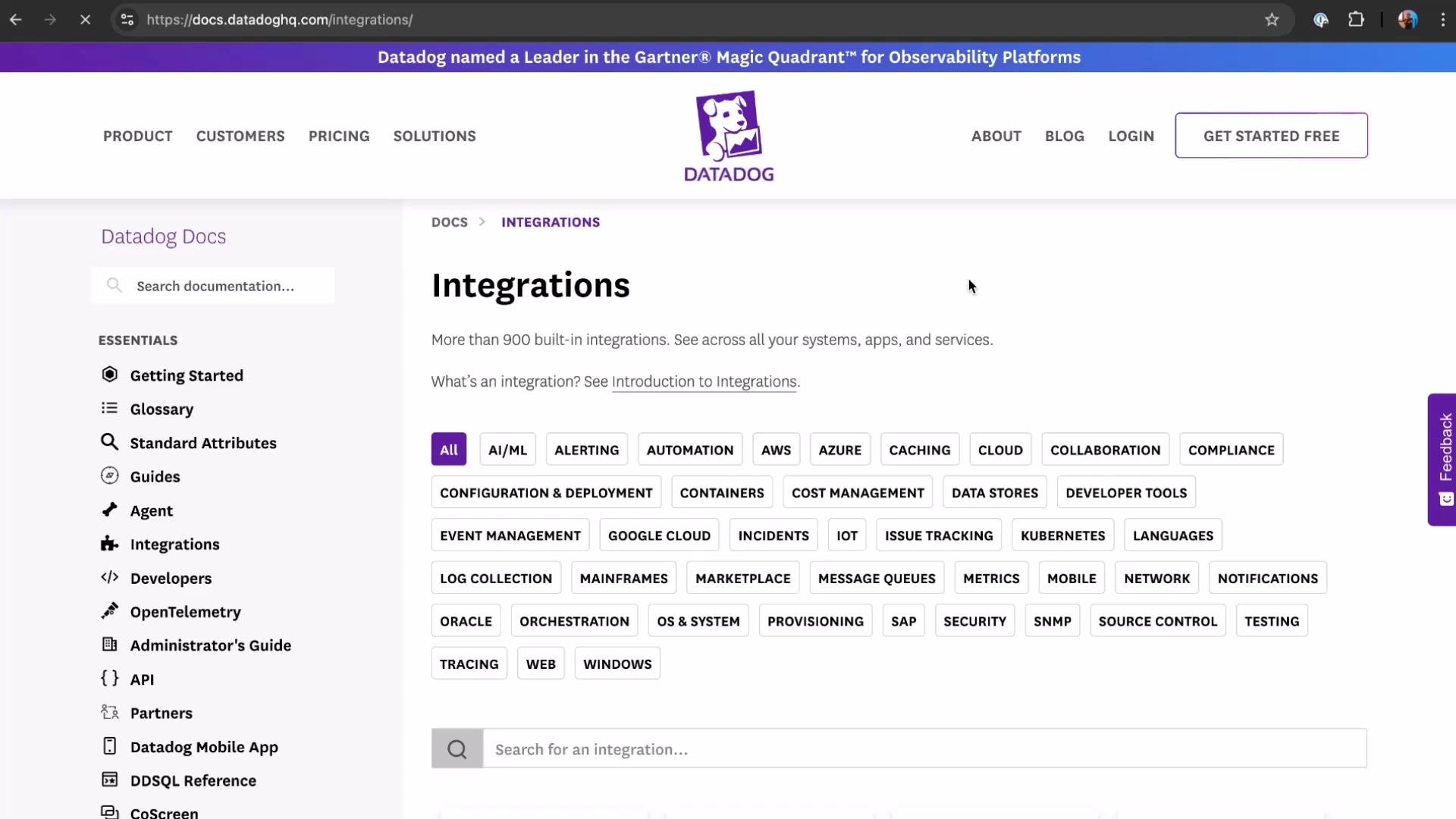Viewport: 1456px width, 819px height.
Task: Filter by CONFIGURATION & DEPLOYMENT
Action: (546, 493)
